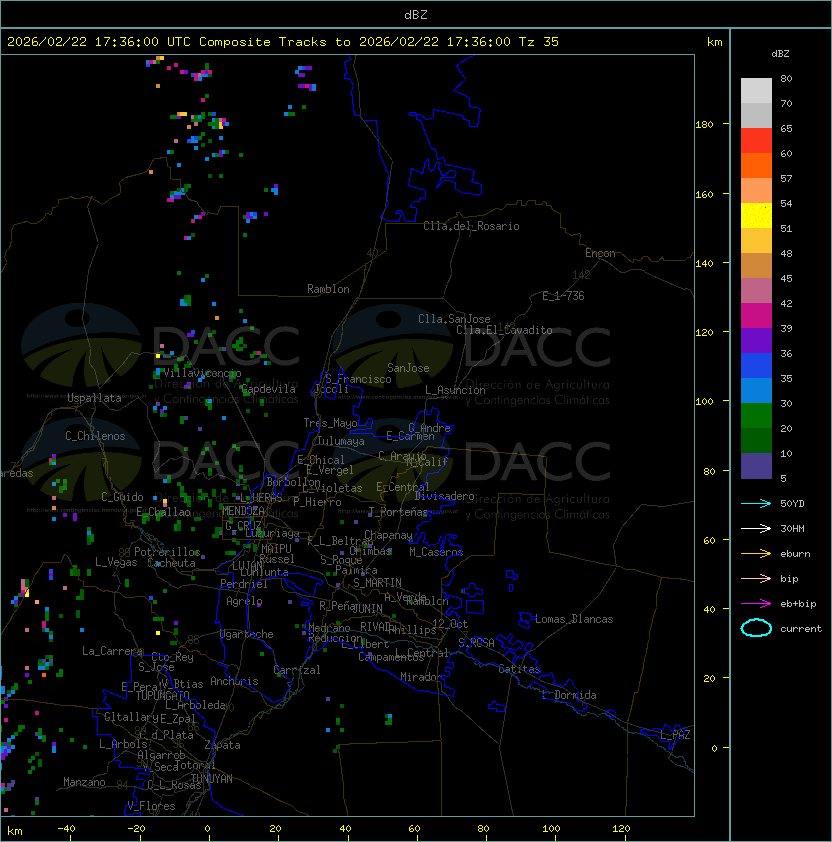832x842 pixels.
Task: Click the TUNUYAN label on map
Action: click(x=212, y=778)
